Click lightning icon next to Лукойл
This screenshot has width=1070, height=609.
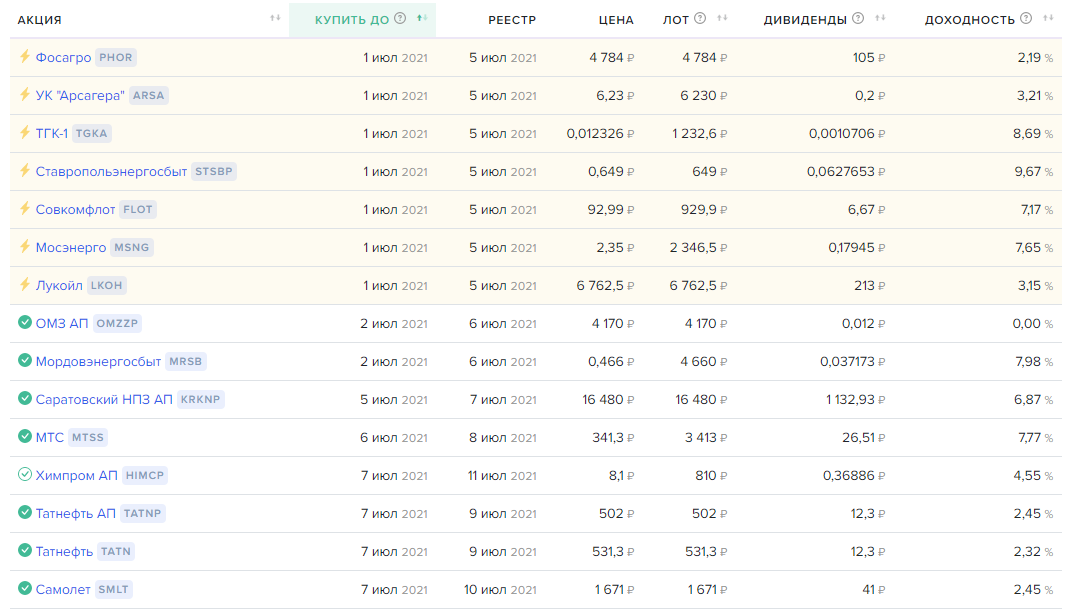coord(25,285)
